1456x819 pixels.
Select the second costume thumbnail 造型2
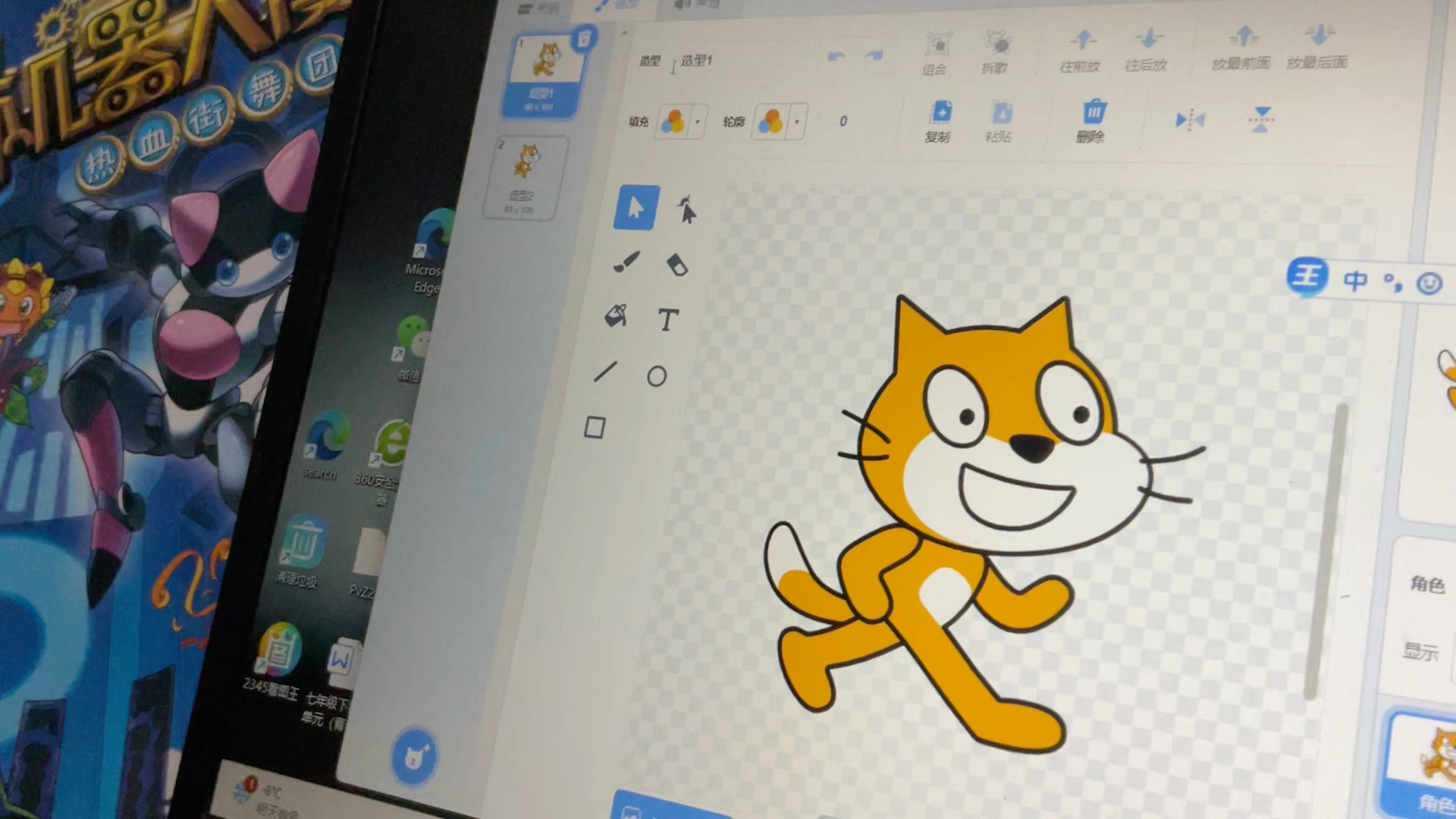tap(525, 179)
